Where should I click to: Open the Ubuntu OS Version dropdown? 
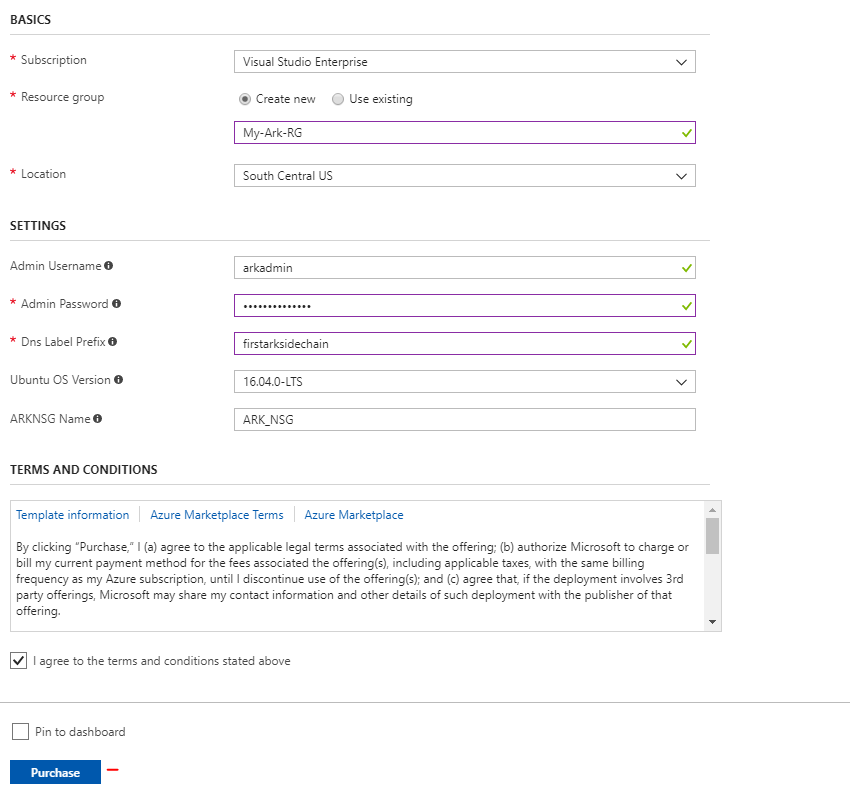point(464,382)
